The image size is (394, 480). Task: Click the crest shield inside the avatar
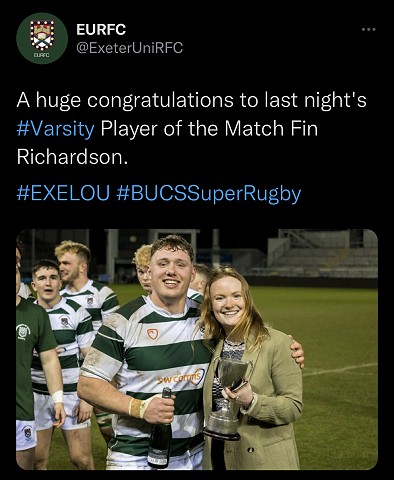(42, 35)
